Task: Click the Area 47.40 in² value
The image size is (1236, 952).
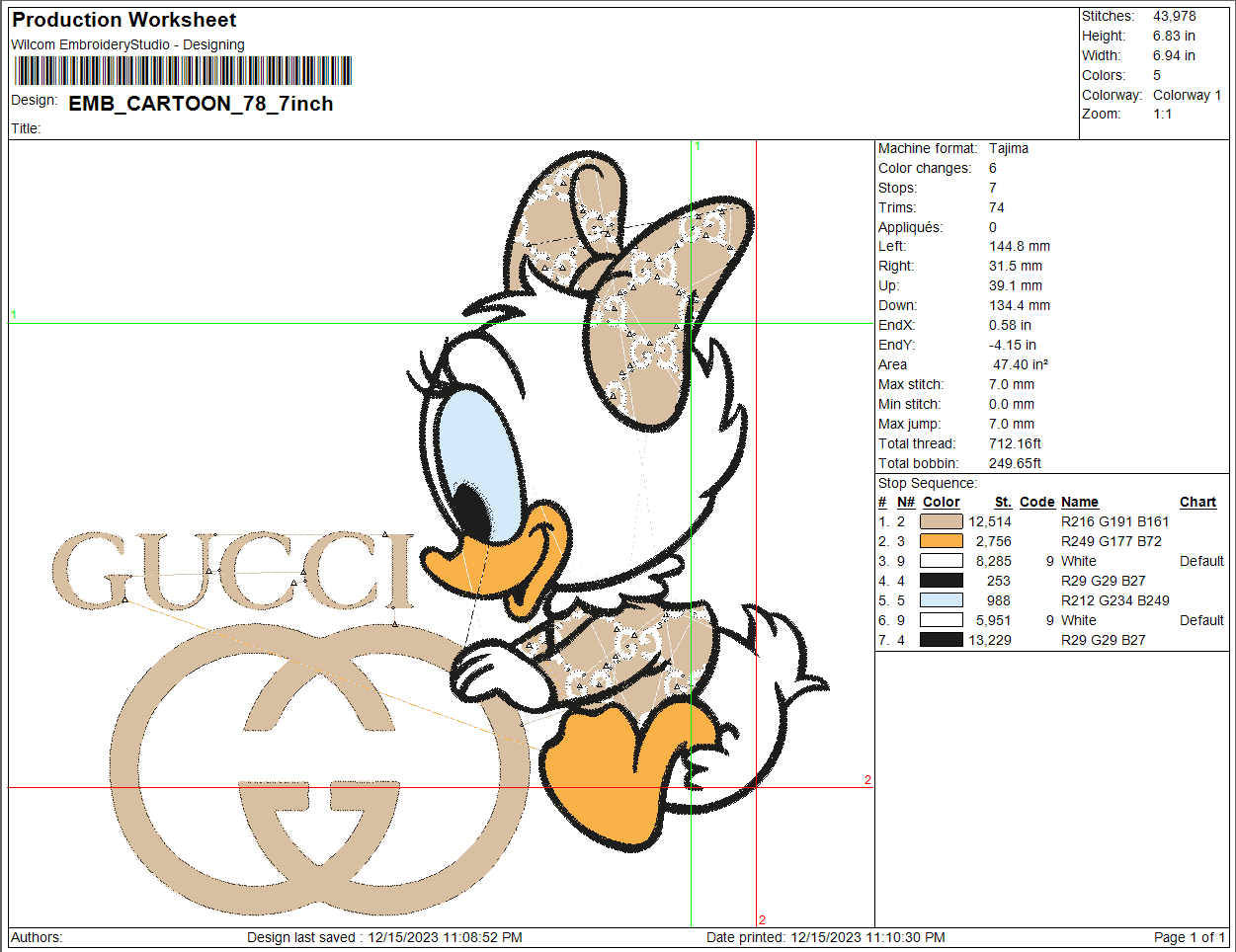Action: pos(1021,364)
